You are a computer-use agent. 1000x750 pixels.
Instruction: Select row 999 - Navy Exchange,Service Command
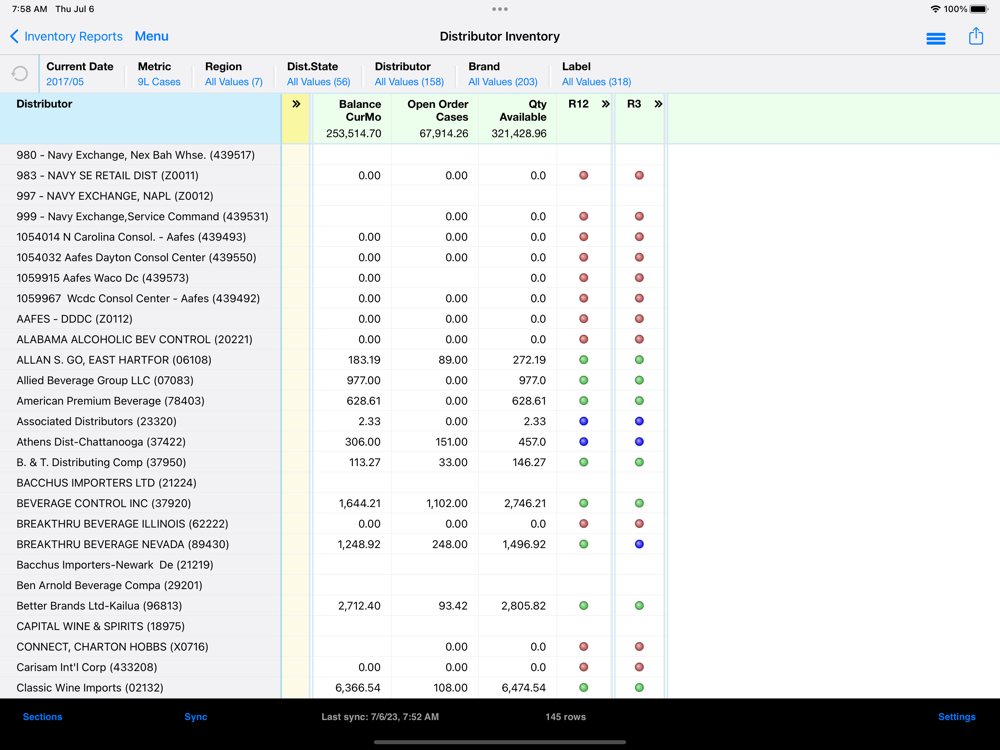[140, 216]
